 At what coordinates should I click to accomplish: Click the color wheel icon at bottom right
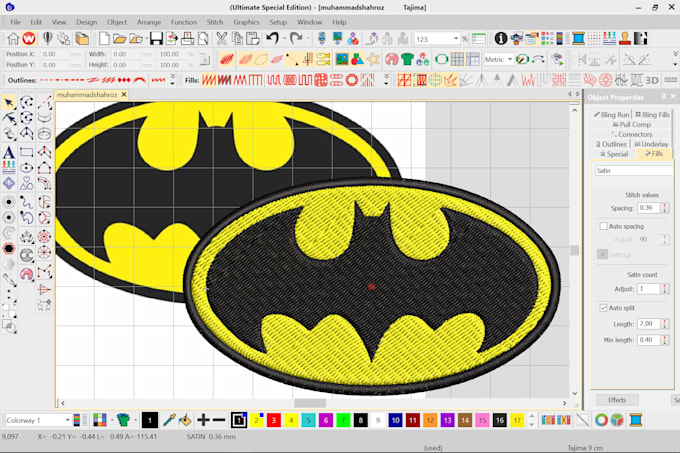(x=601, y=420)
